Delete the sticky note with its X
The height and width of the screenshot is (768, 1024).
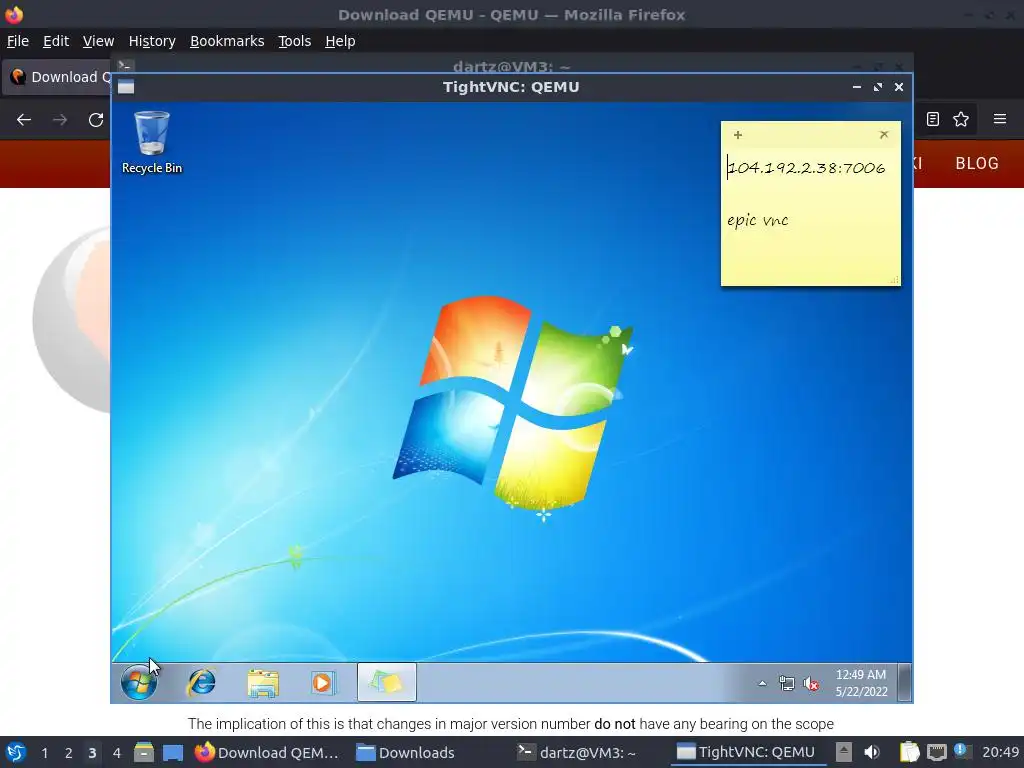pos(884,135)
